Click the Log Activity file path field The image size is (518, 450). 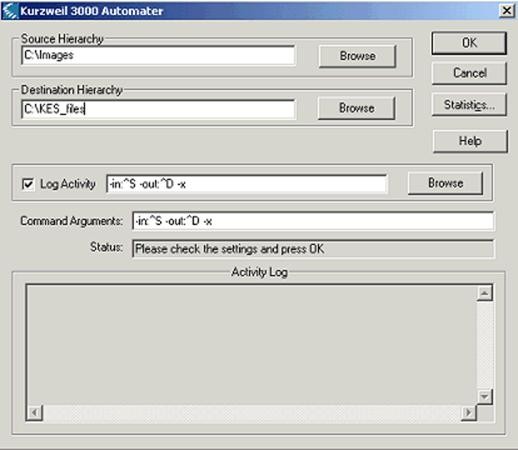tap(247, 184)
